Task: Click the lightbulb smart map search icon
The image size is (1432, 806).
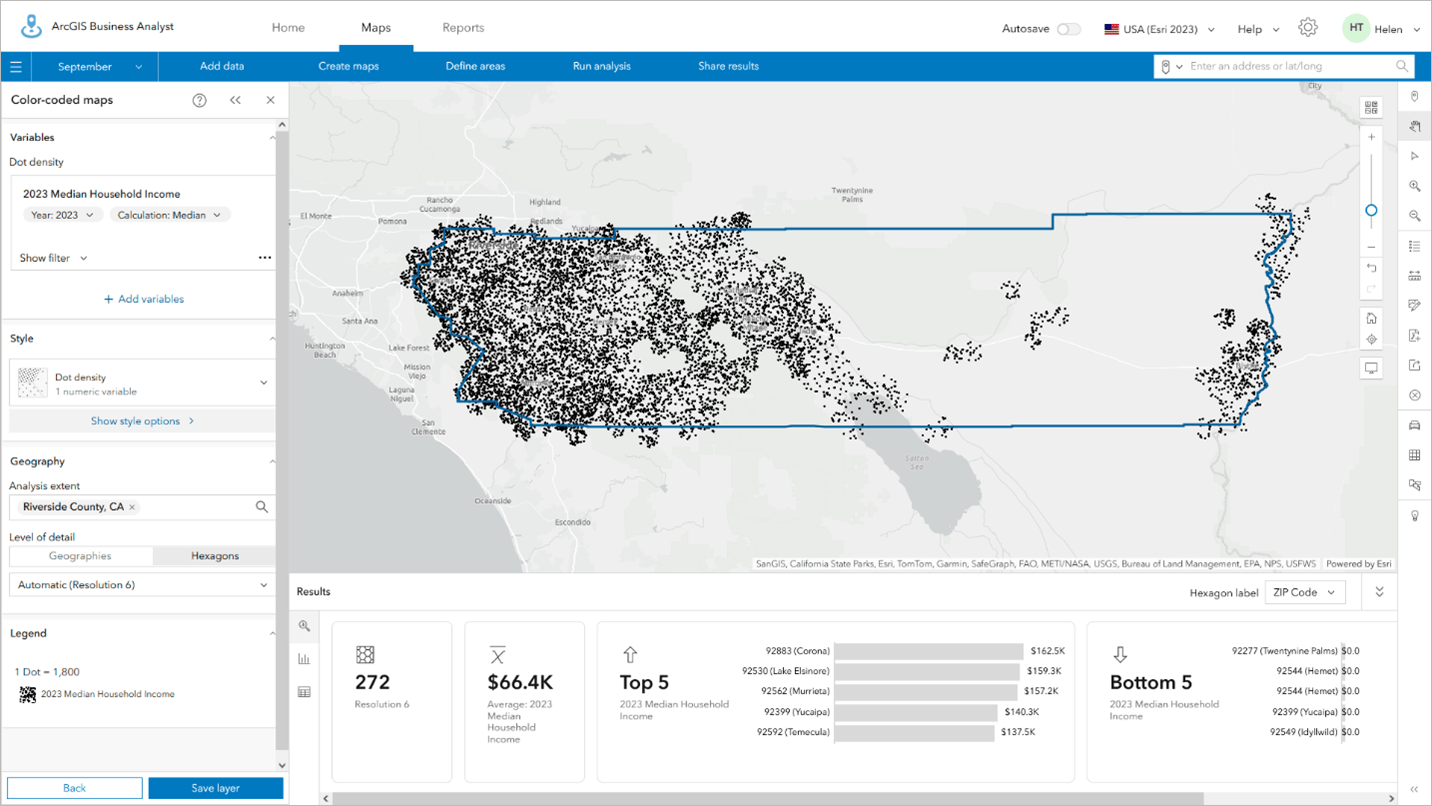Action: pyautogui.click(x=1414, y=515)
